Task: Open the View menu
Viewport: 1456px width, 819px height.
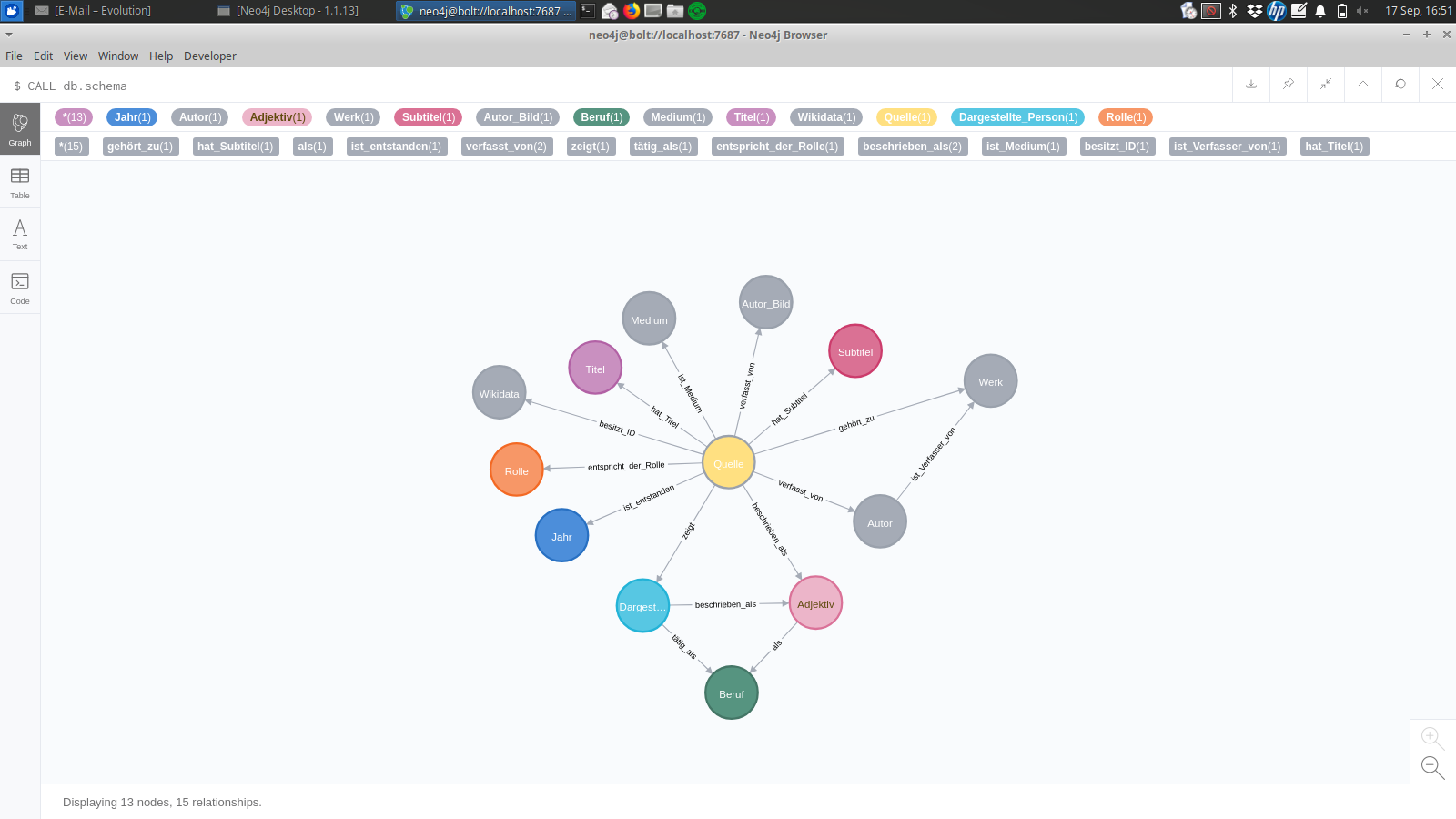Action: pyautogui.click(x=76, y=56)
